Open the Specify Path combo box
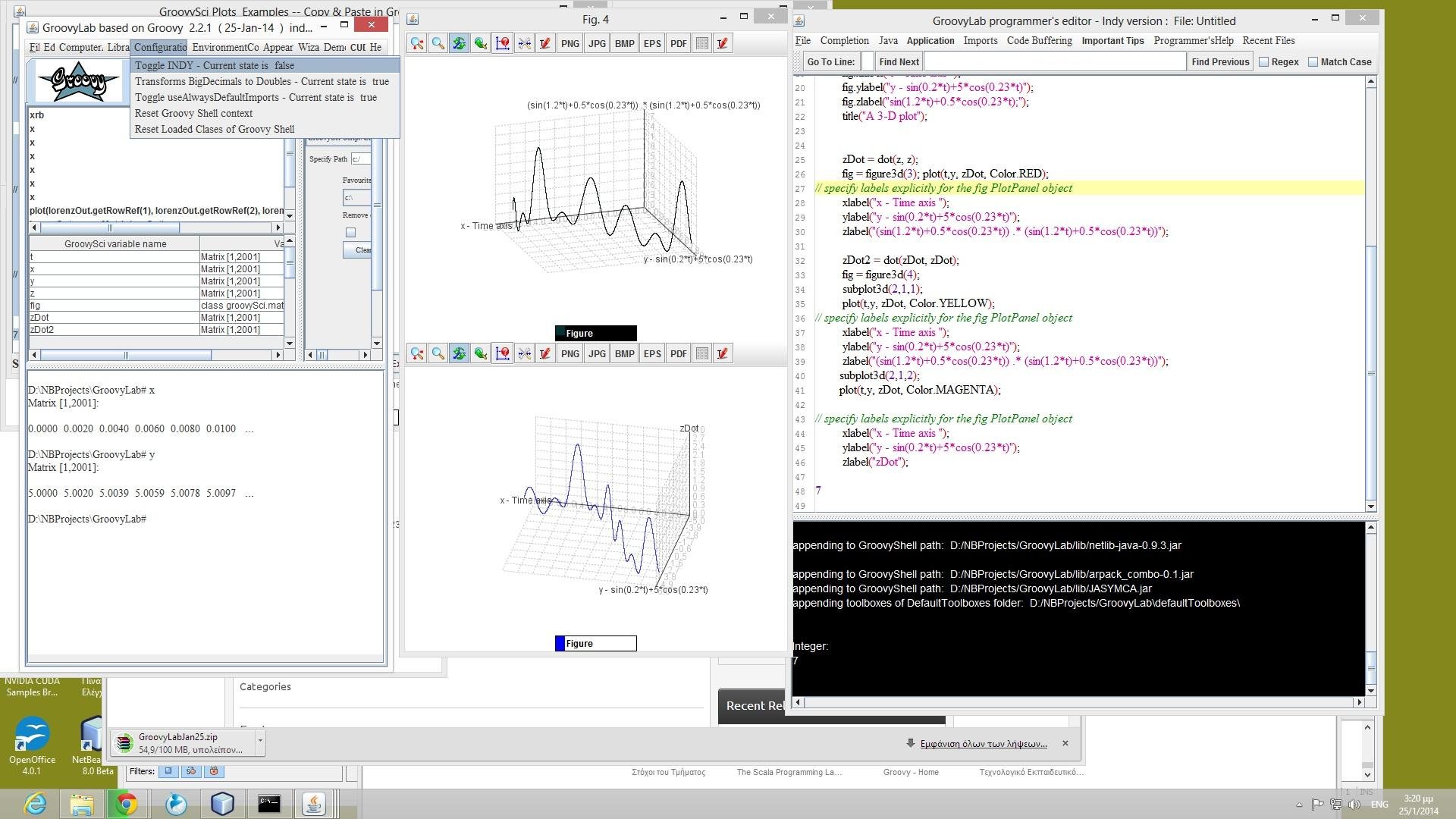 (x=360, y=159)
